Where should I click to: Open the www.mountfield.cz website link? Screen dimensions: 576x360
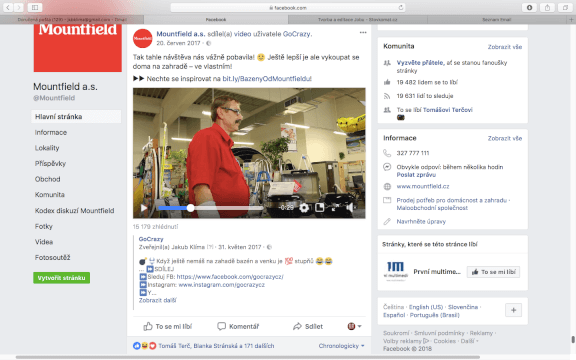point(423,186)
